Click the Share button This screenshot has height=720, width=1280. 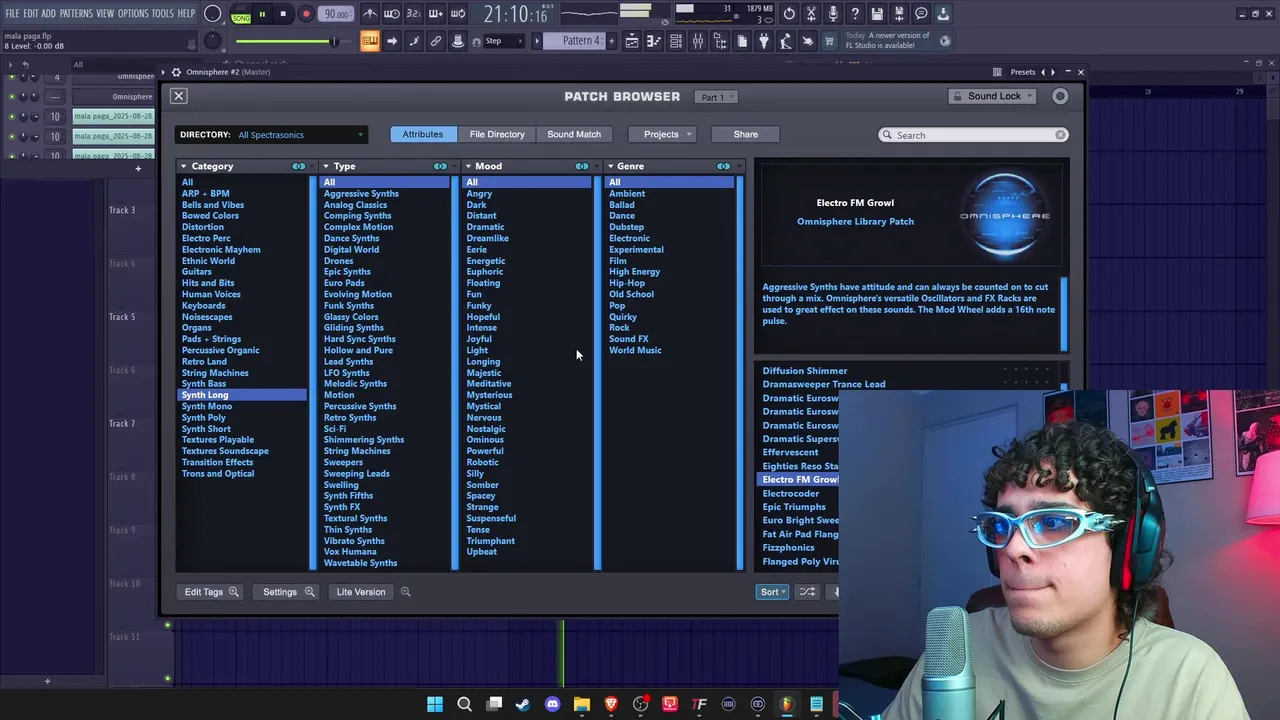pos(746,134)
